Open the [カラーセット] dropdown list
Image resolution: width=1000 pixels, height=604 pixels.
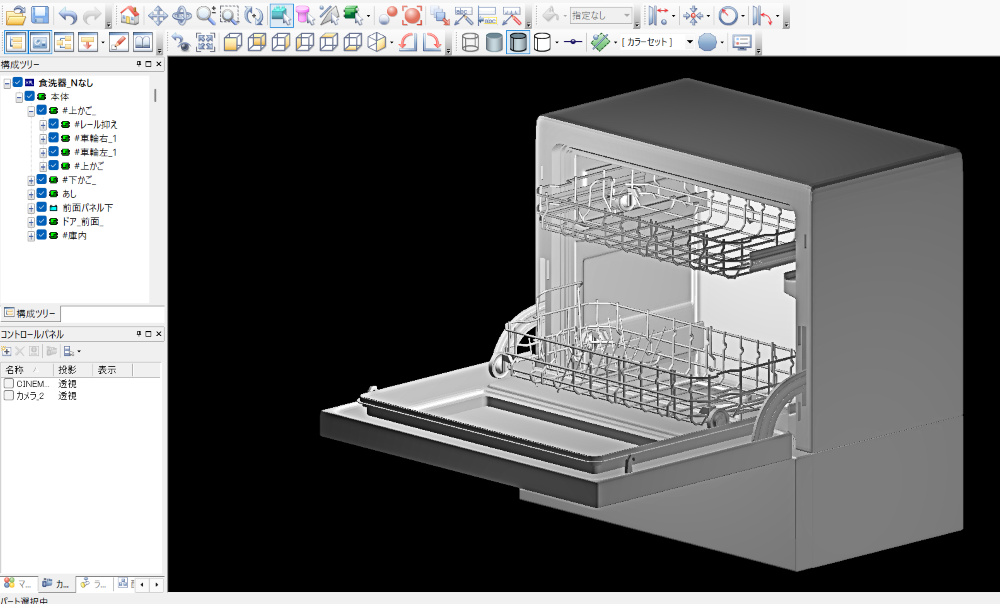tap(689, 42)
